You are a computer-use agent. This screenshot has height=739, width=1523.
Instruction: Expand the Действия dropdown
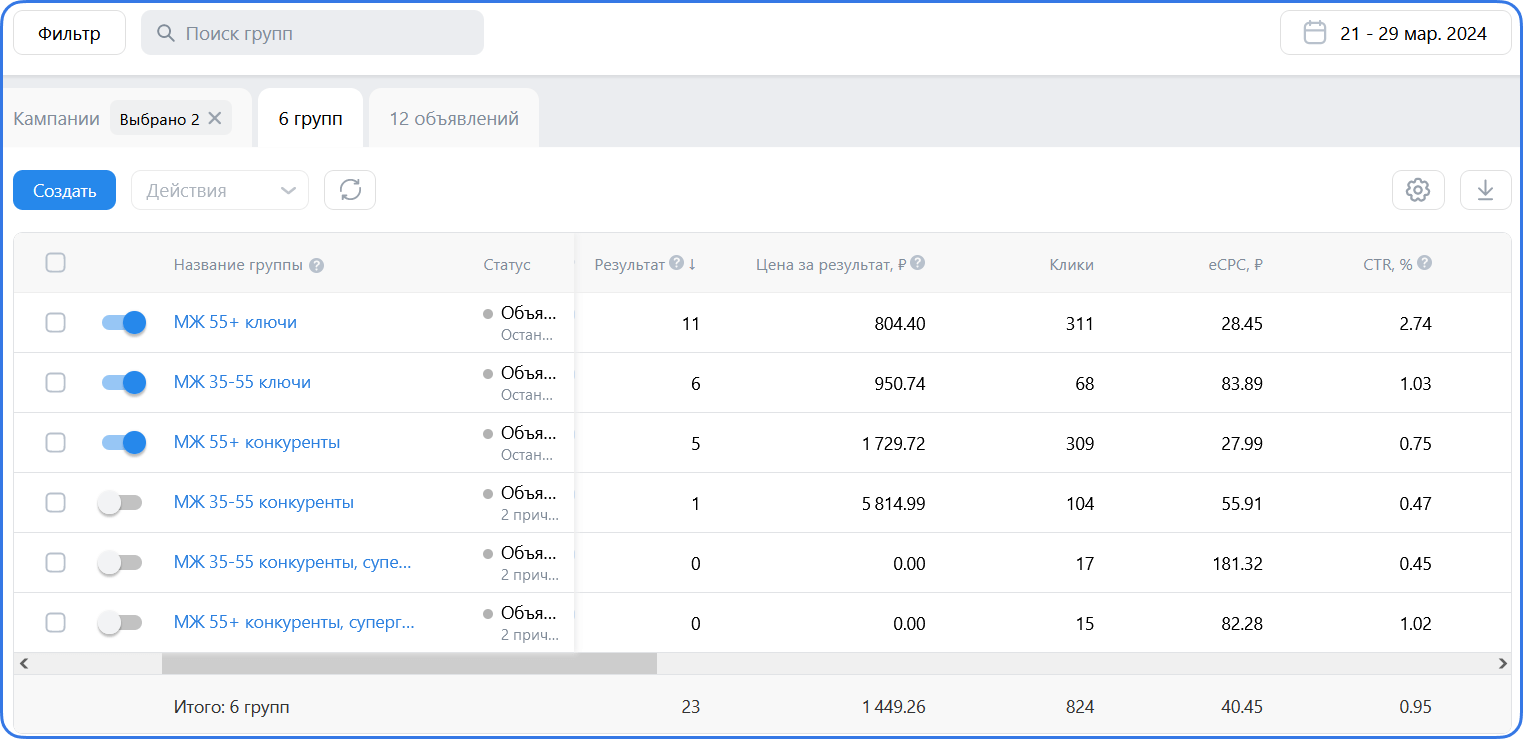[220, 190]
